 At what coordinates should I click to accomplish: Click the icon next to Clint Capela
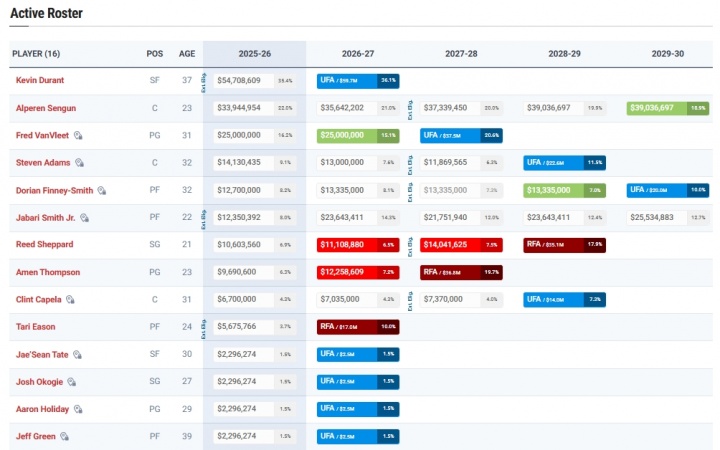pyautogui.click(x=71, y=299)
